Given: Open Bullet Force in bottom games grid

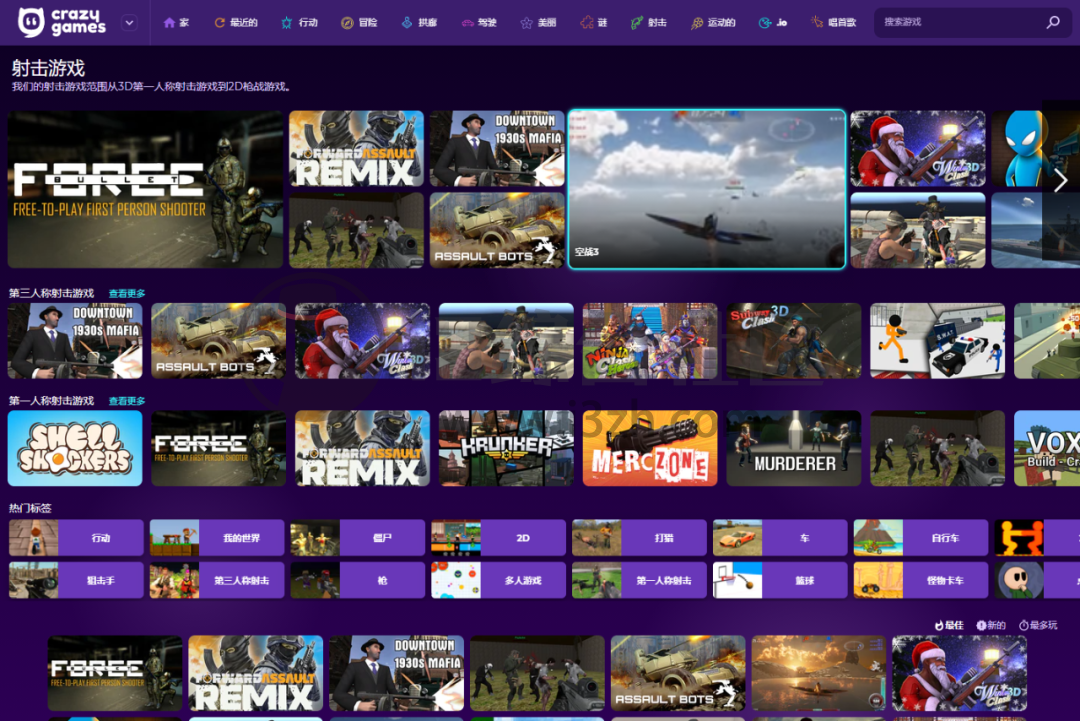Looking at the screenshot, I should (x=115, y=673).
